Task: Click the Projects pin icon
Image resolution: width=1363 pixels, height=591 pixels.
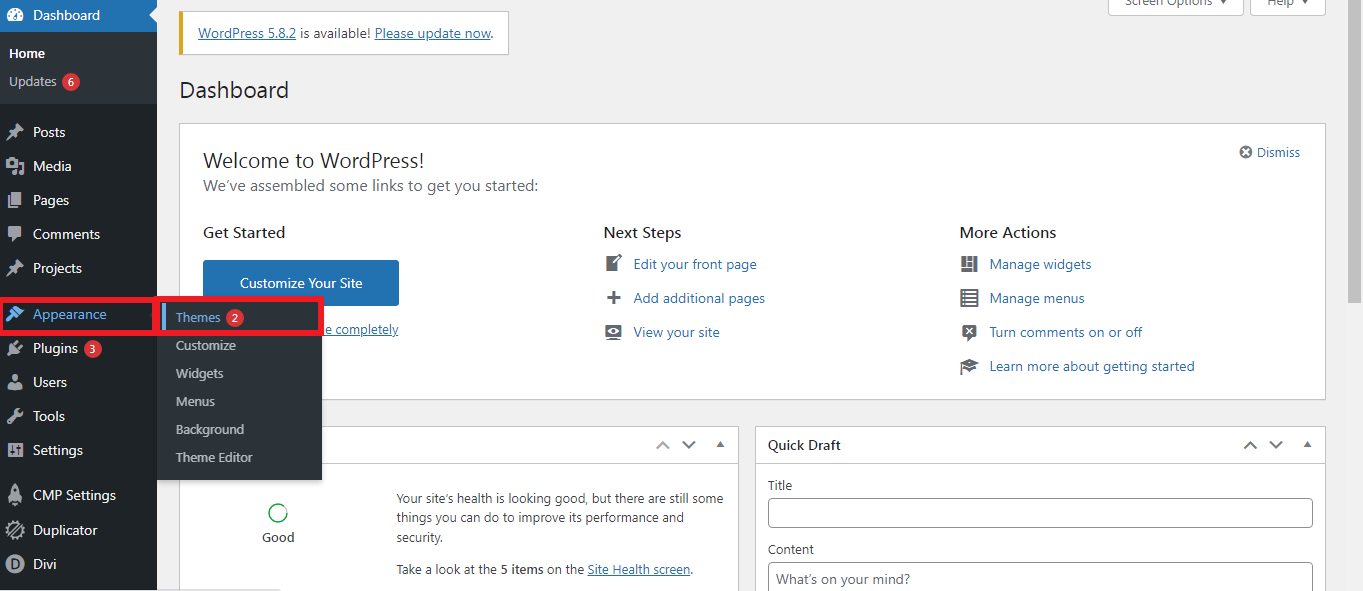Action: 15,268
